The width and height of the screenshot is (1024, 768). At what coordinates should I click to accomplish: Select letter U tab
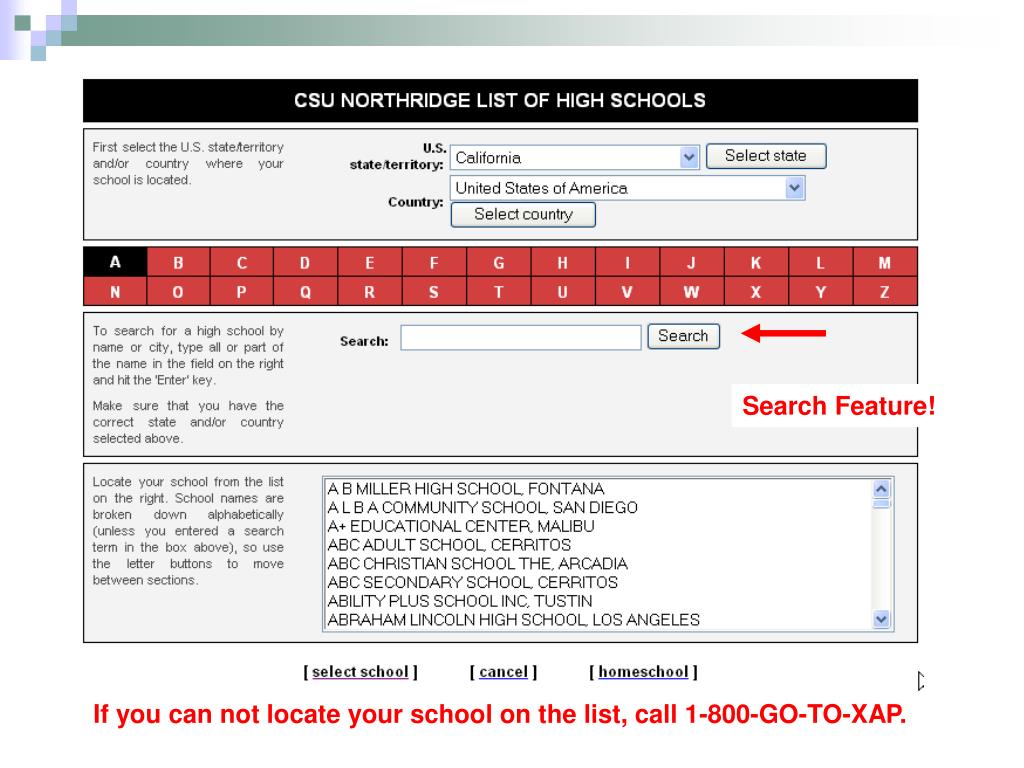[x=563, y=291]
